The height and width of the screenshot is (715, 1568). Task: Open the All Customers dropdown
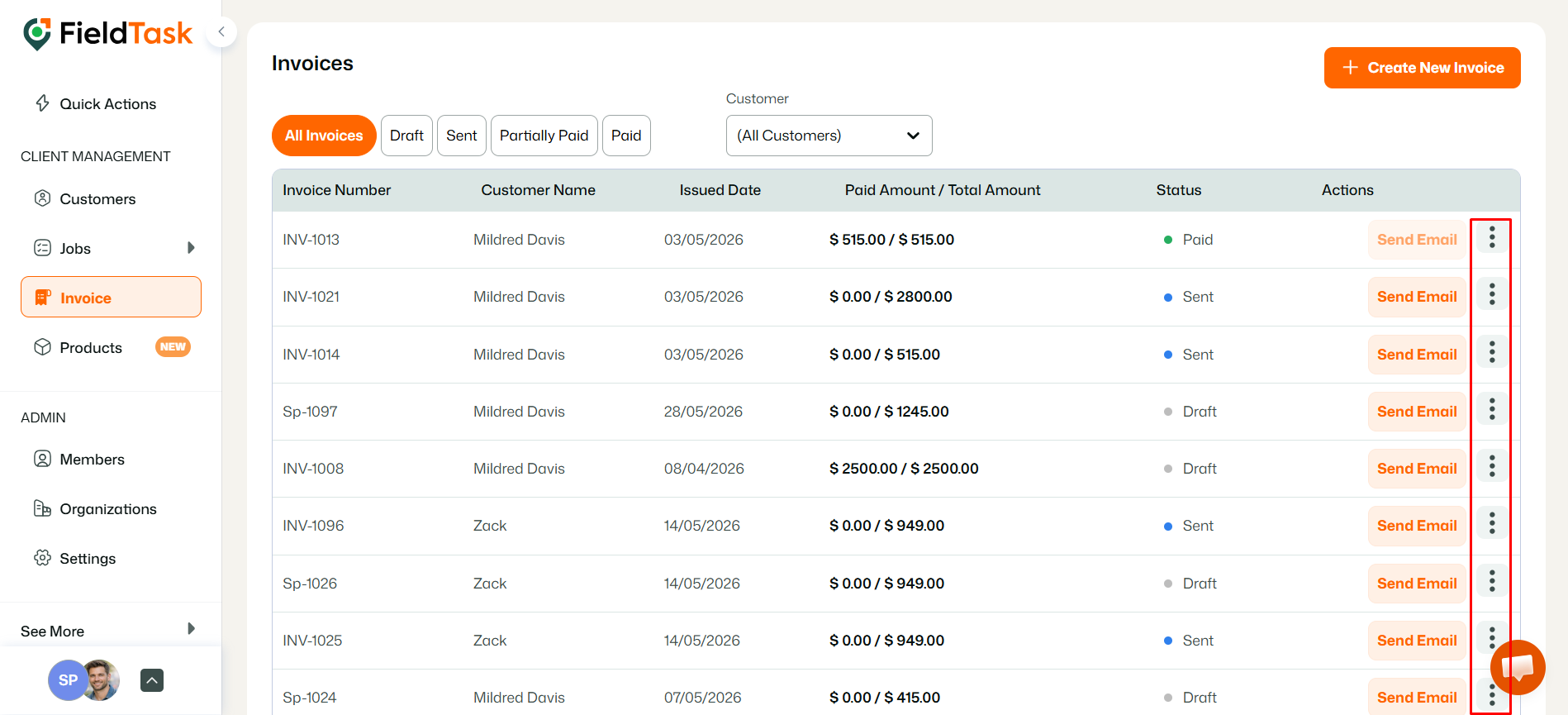(829, 136)
